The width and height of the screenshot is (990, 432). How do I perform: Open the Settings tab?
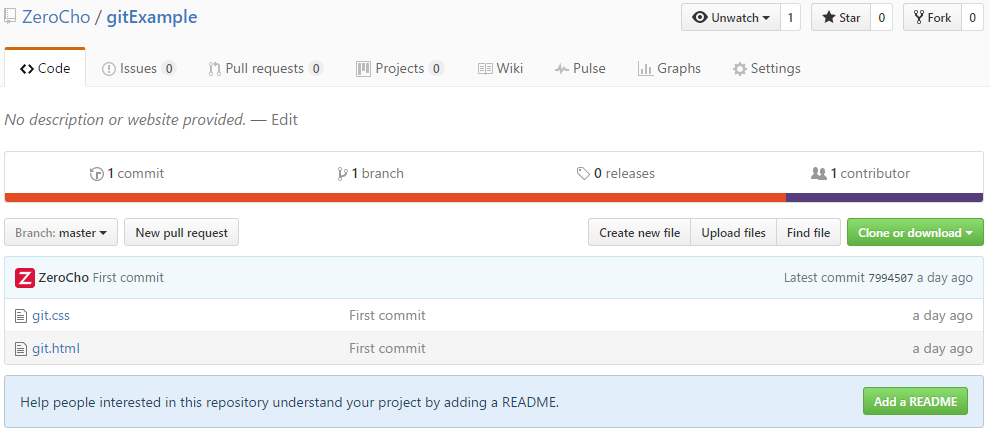766,68
